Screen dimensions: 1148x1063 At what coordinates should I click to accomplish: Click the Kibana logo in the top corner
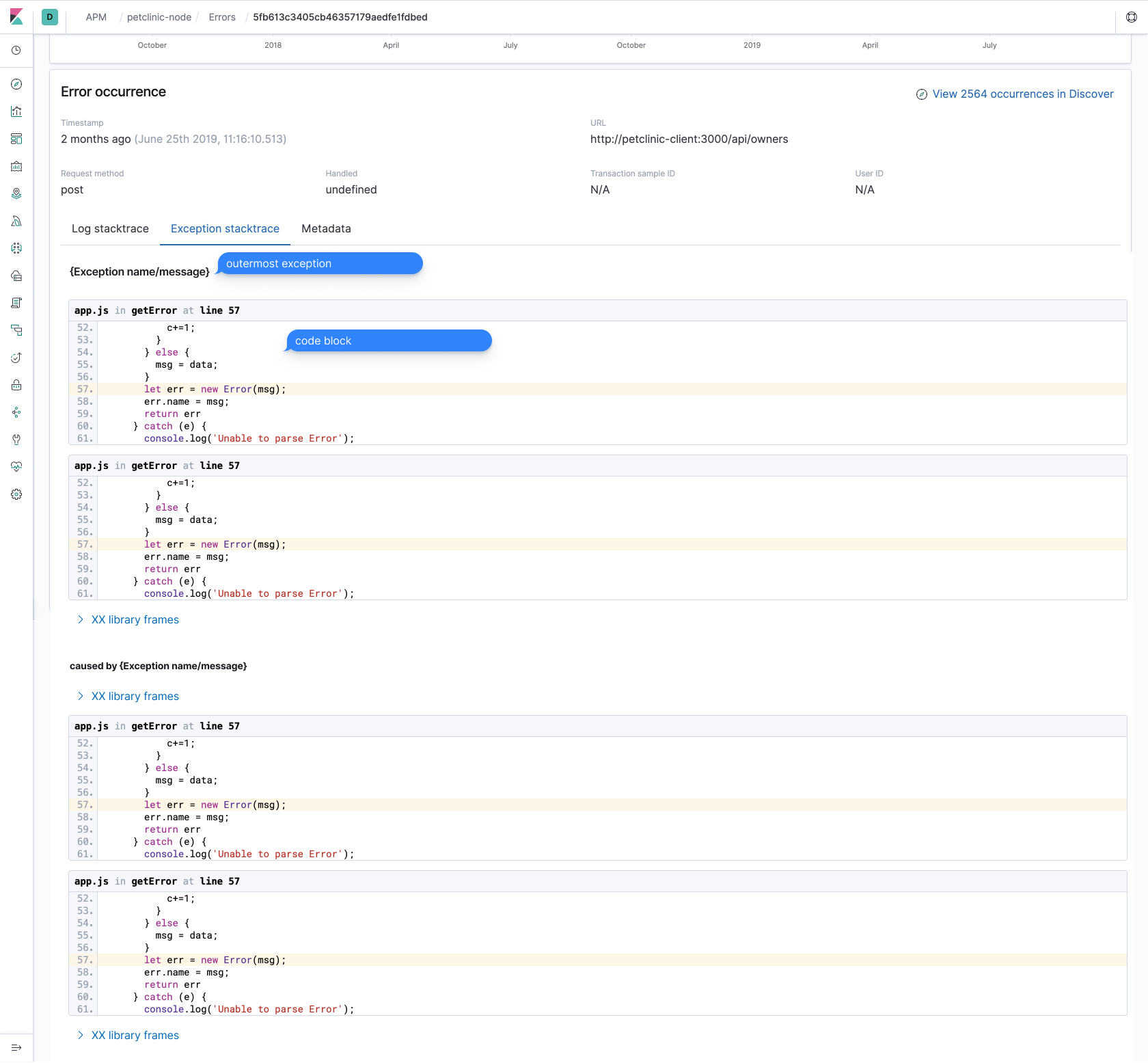pos(17,17)
